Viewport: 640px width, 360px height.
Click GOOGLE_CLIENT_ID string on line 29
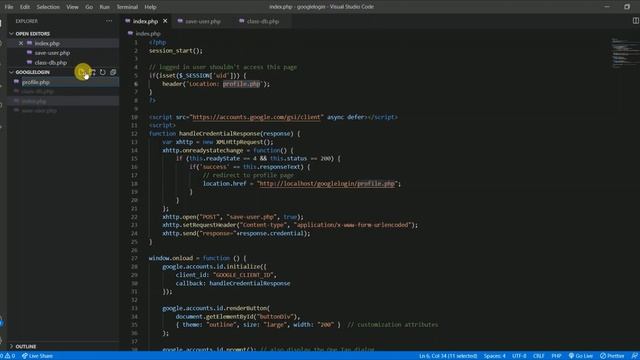coord(244,275)
